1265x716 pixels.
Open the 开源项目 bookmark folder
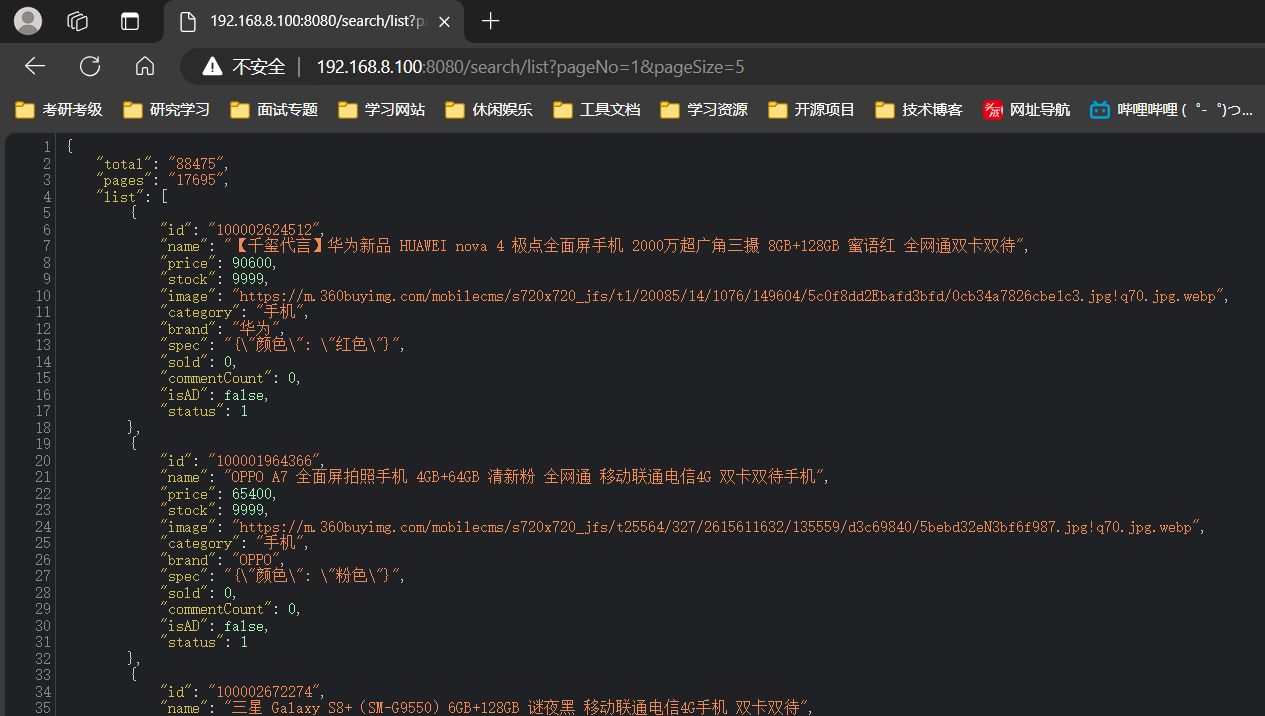[812, 110]
